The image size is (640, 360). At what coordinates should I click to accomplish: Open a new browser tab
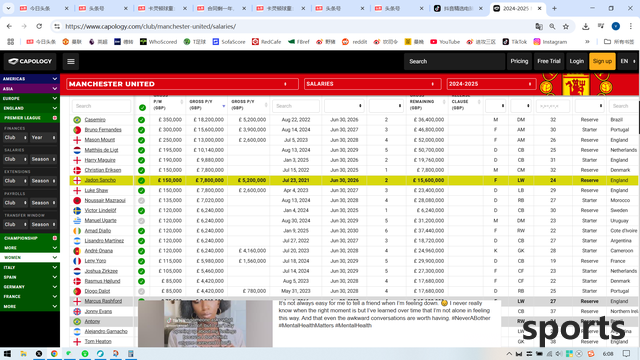tap(554, 8)
